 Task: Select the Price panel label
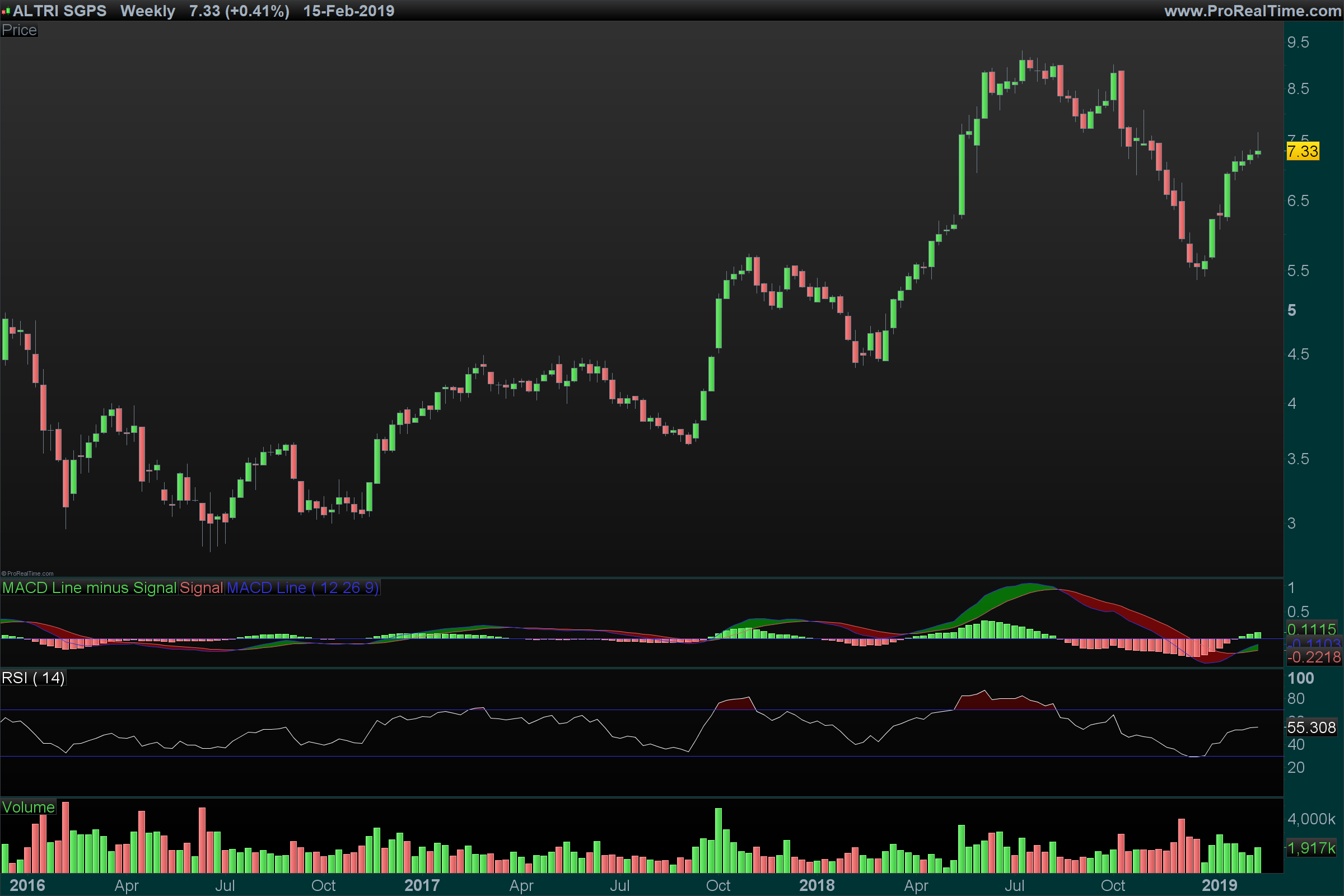coord(19,30)
